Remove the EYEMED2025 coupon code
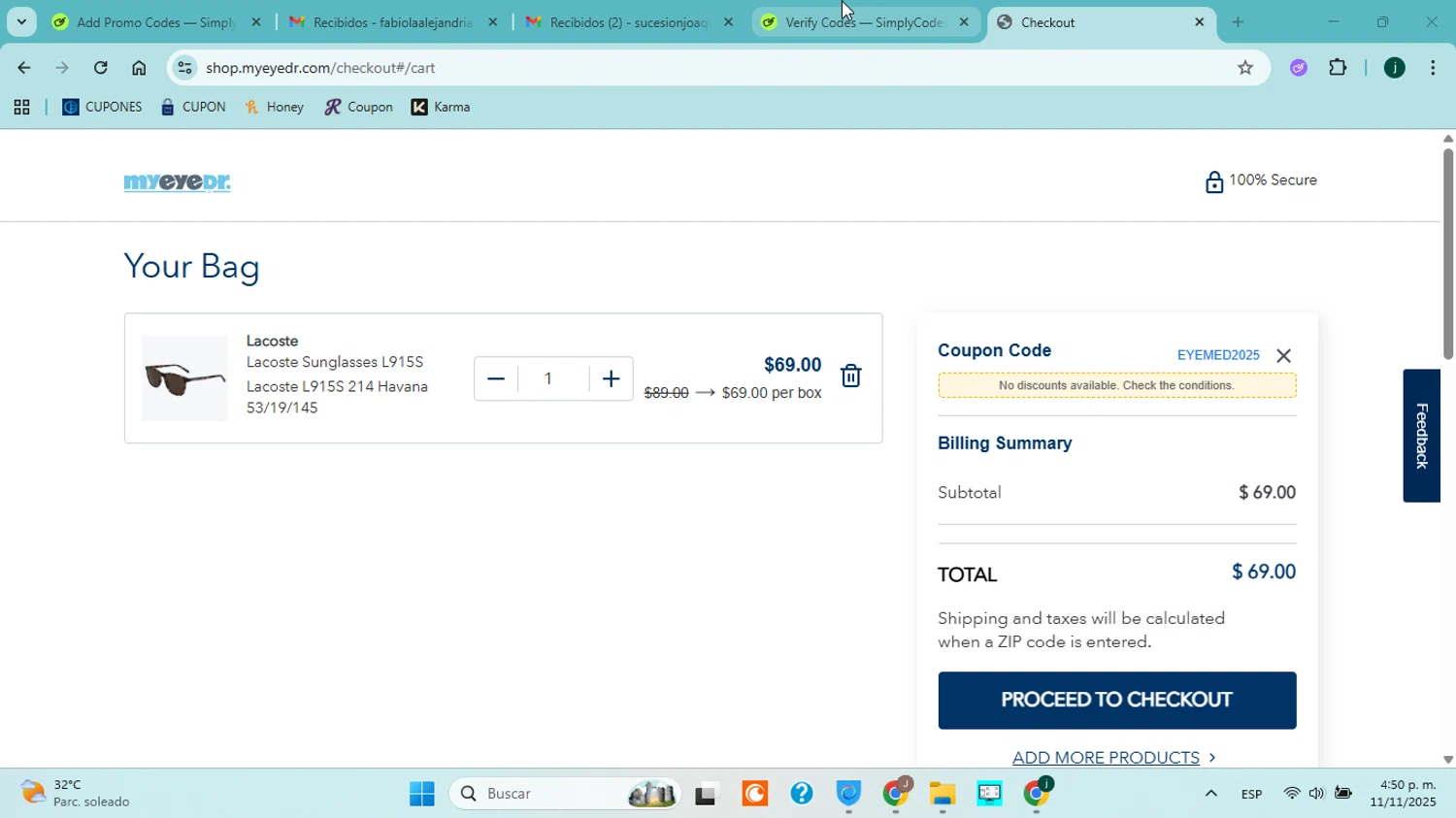The image size is (1456, 818). (1283, 356)
